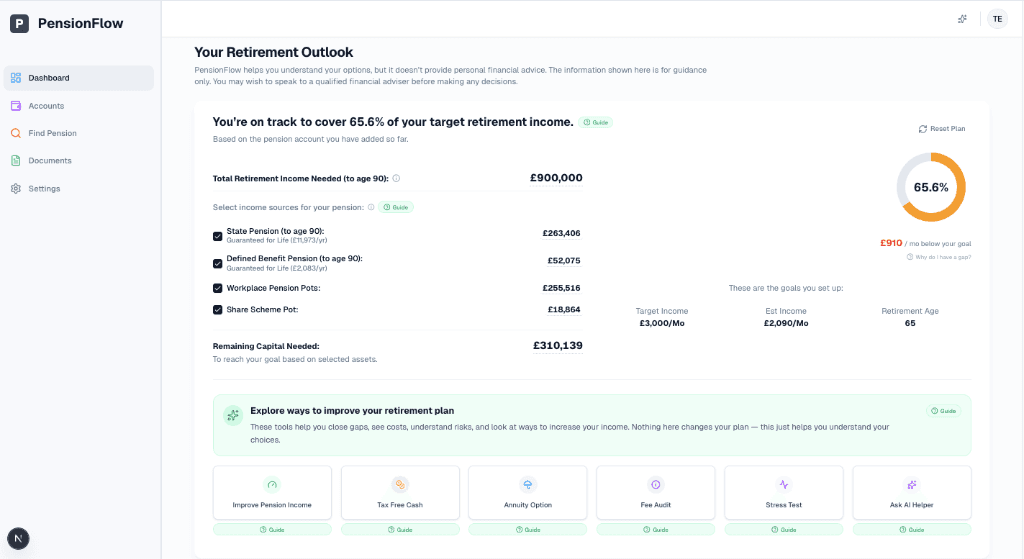Viewport: 1024px width, 559px height.
Task: Click the 'Why do I have a gap?' link
Action: [938, 257]
